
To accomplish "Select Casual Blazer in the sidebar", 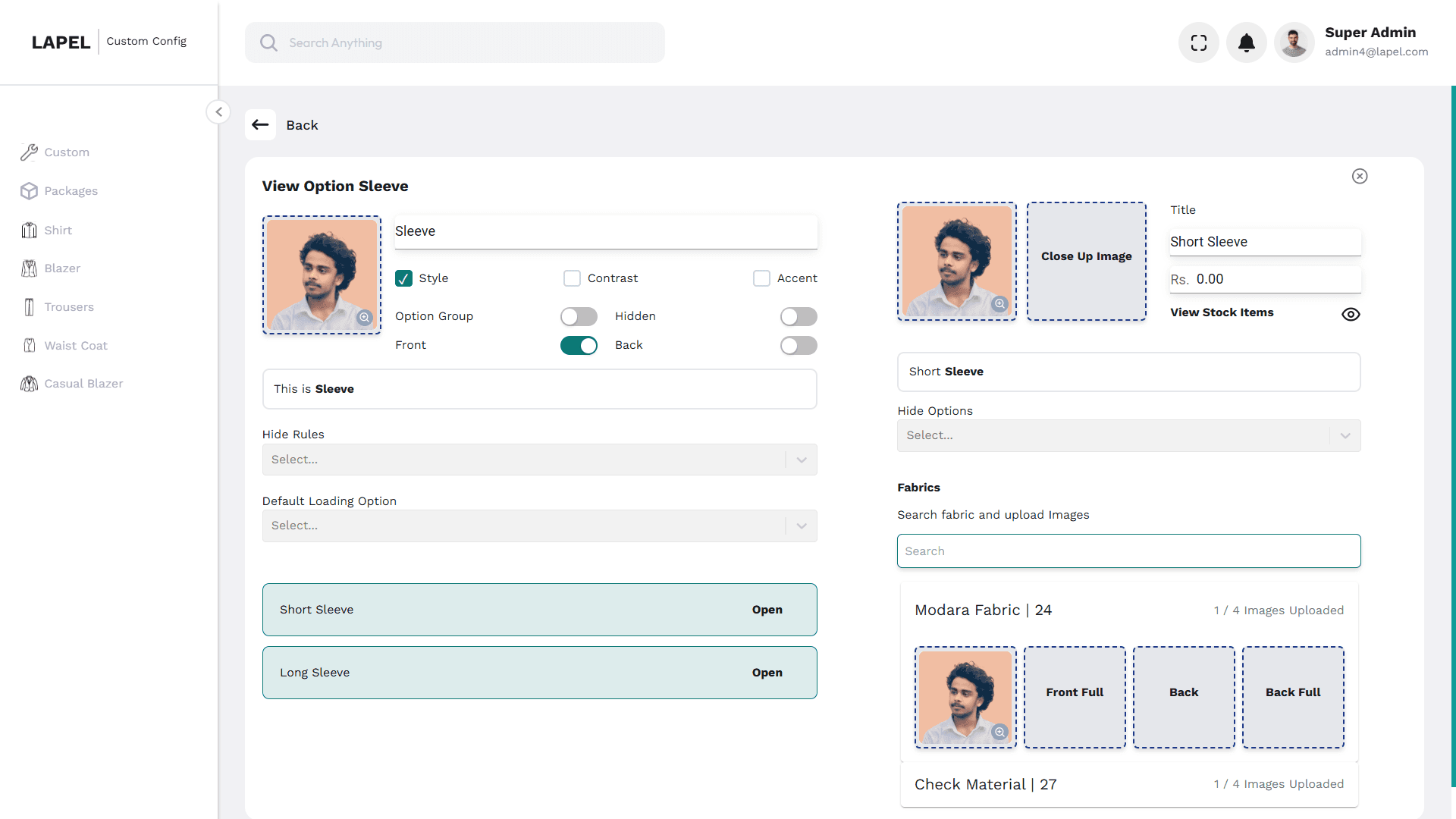I will click(x=83, y=384).
